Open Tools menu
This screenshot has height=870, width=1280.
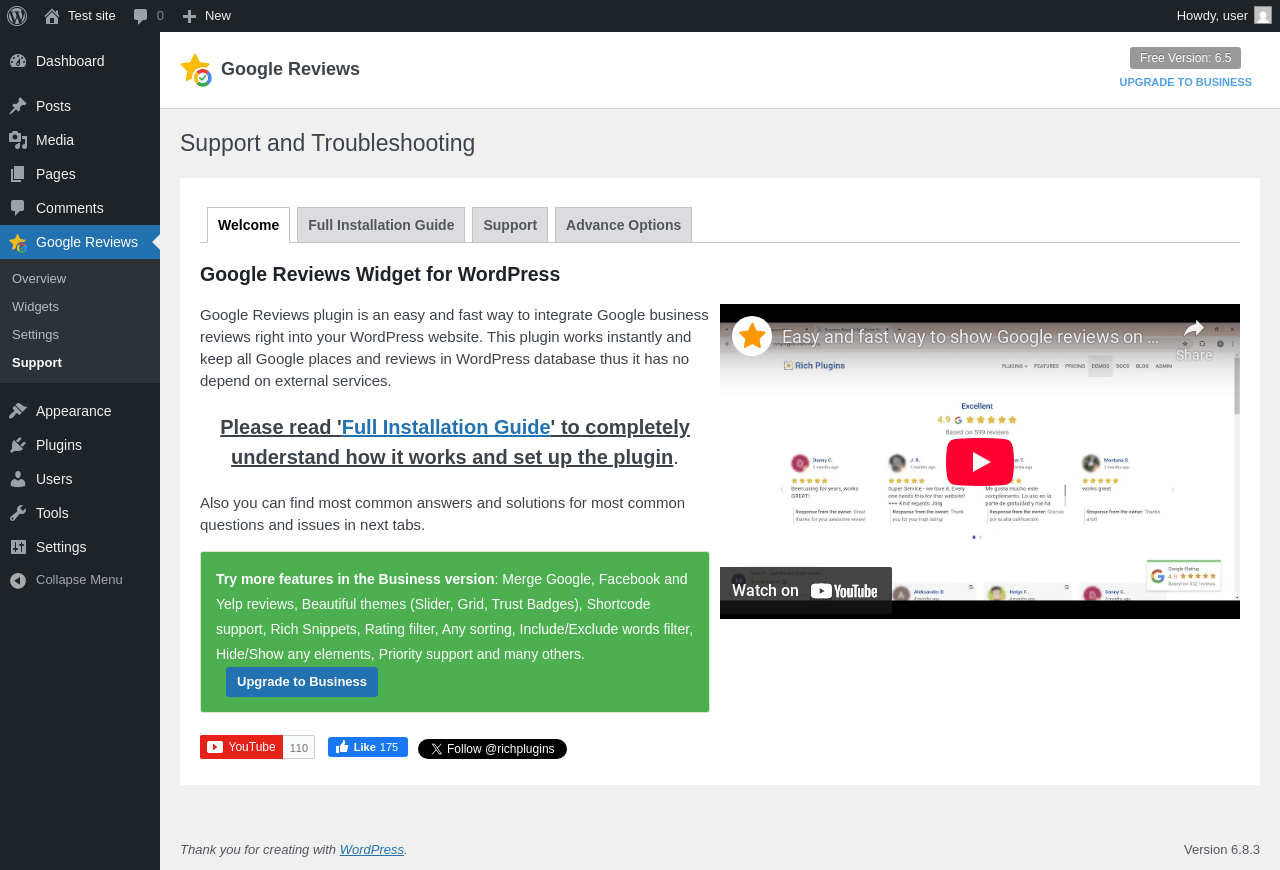(x=80, y=513)
